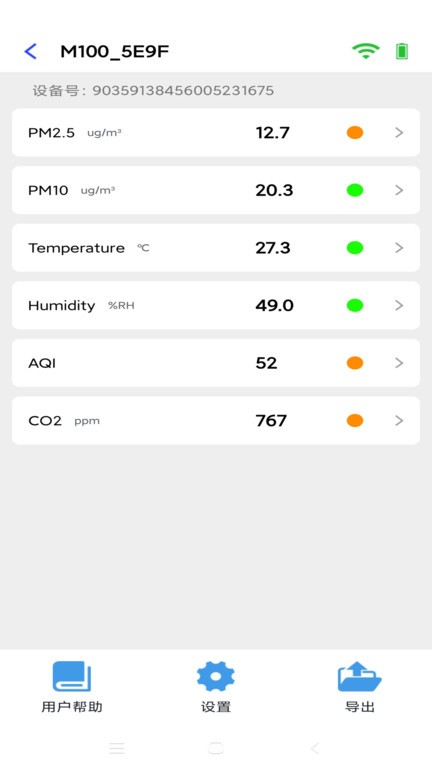Open CO2 details via chevron

coord(399,420)
